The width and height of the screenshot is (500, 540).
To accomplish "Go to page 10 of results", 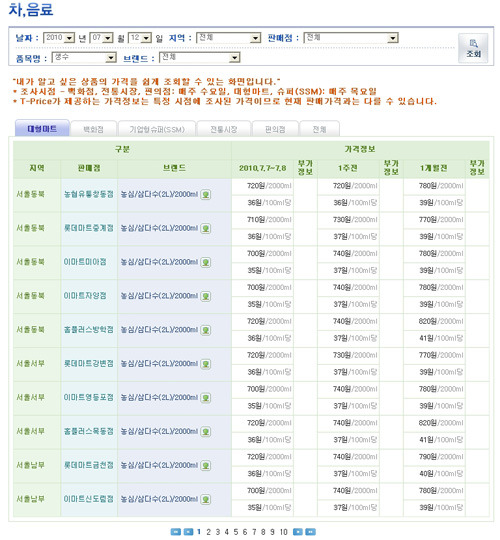I will pos(283,532).
